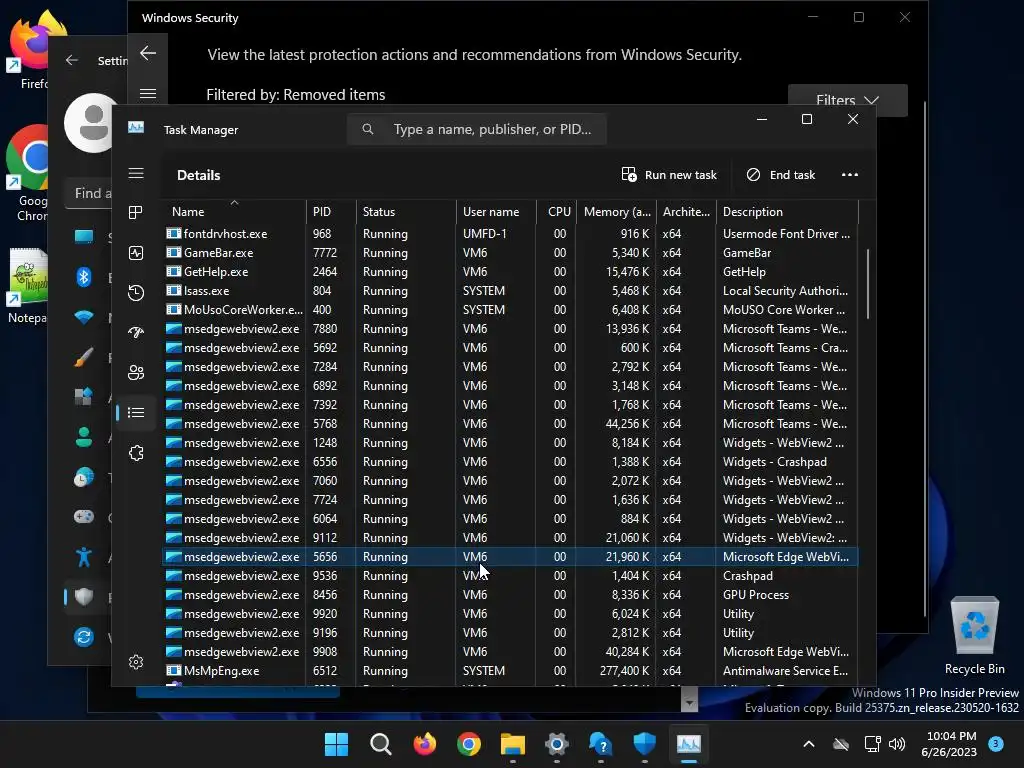This screenshot has height=768, width=1024.
Task: Open Get Help app from taskbar
Action: pyautogui.click(x=601, y=744)
